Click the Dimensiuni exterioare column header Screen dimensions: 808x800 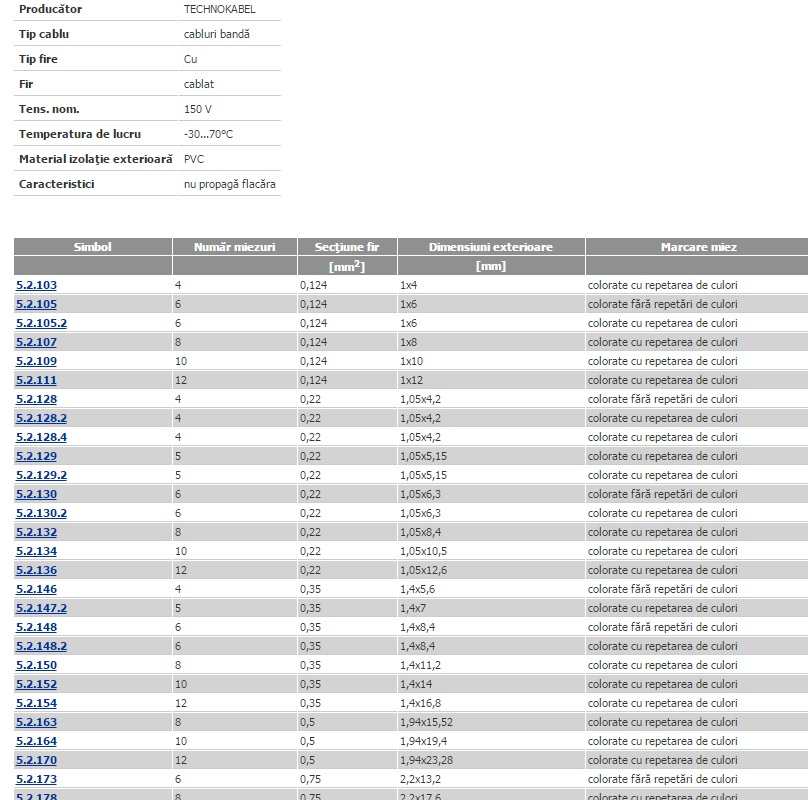coord(491,247)
